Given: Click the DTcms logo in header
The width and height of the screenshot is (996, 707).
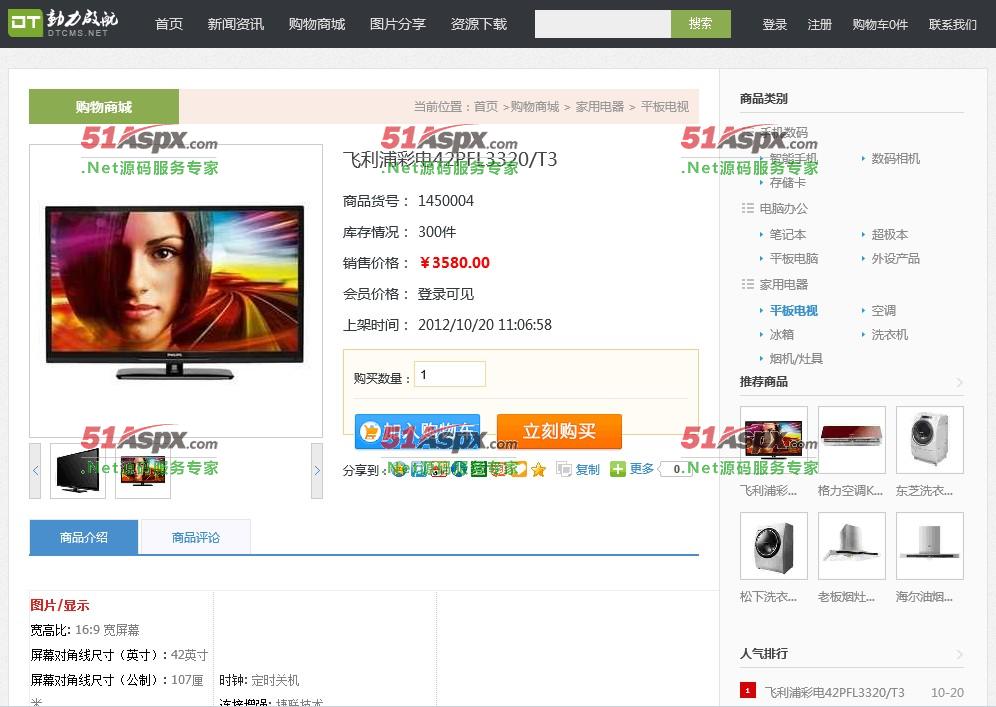Looking at the screenshot, I should (63, 23).
